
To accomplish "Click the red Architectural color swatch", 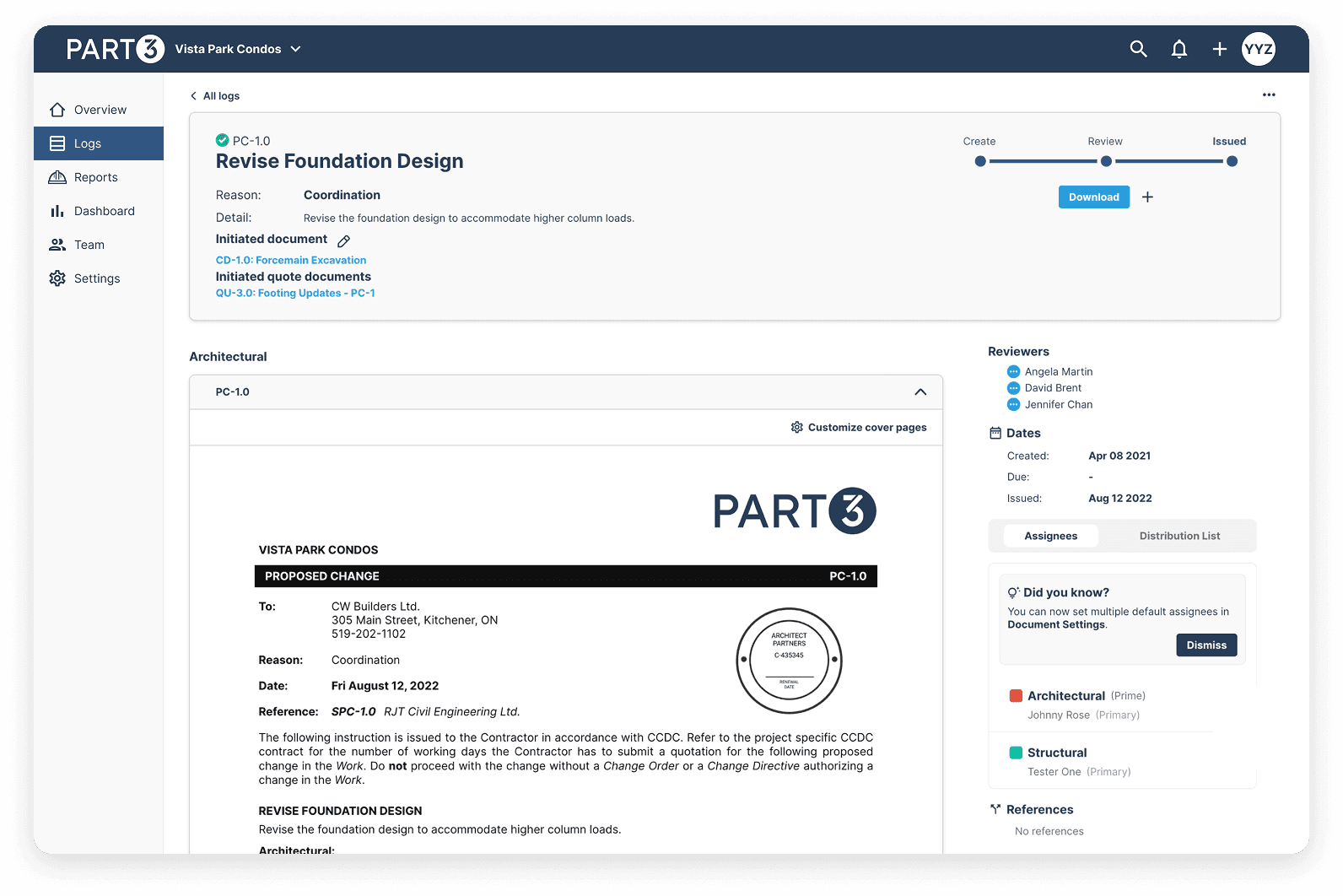I will 1016,695.
